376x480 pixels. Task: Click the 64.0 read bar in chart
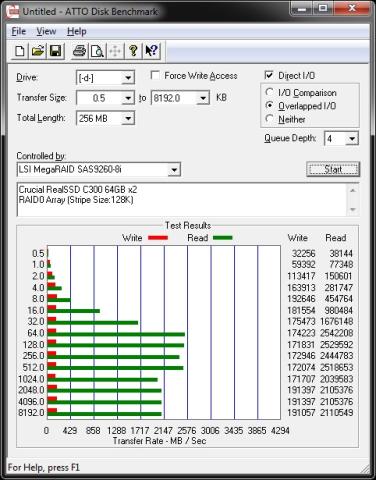116,334
